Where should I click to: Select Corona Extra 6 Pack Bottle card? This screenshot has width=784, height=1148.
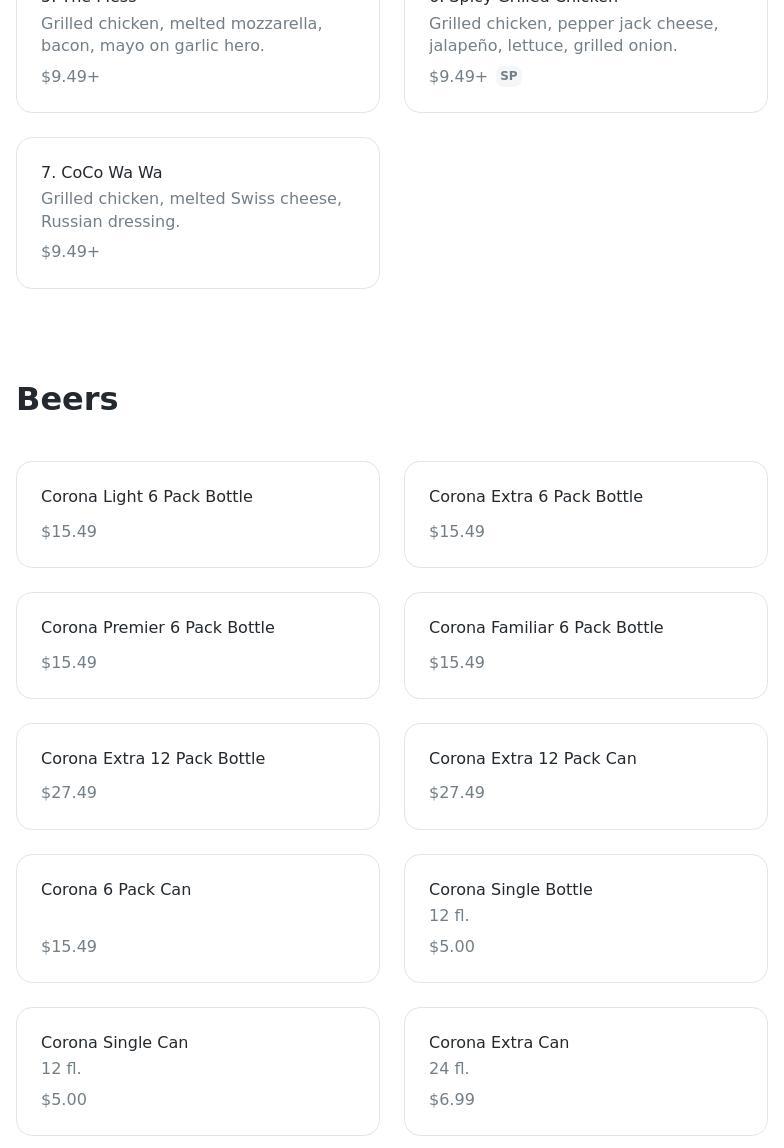pos(586,515)
